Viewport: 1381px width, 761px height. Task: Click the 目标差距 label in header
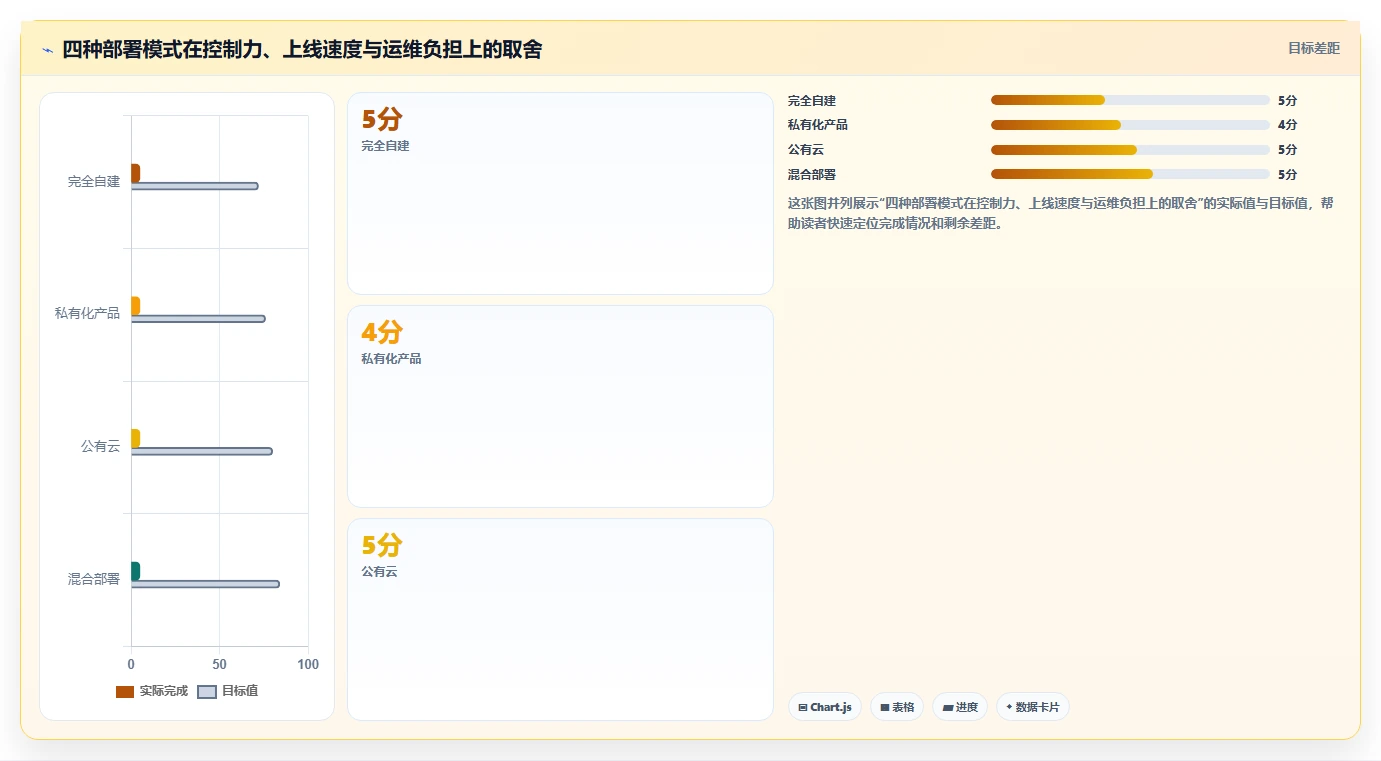point(1314,48)
